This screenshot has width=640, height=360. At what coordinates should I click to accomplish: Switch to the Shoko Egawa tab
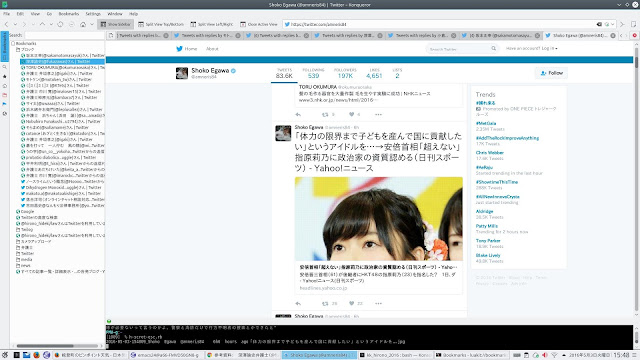tap(579, 36)
